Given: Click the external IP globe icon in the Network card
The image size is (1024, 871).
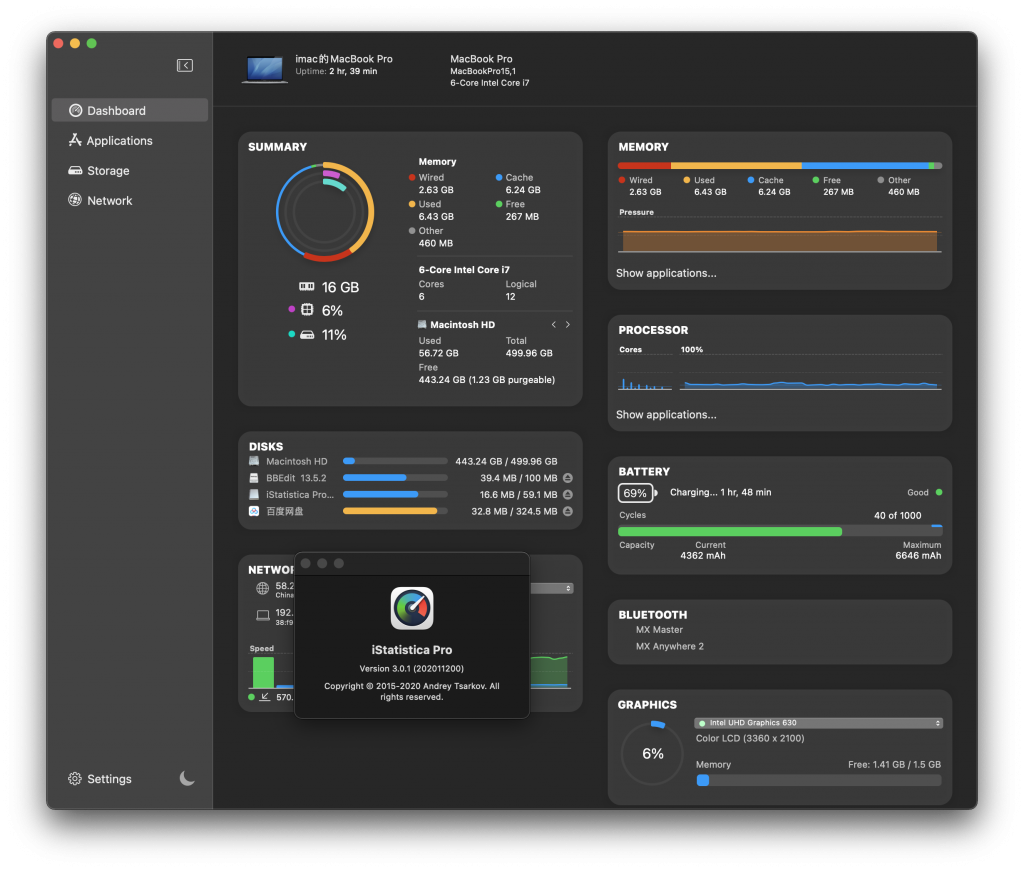Looking at the screenshot, I should pyautogui.click(x=263, y=588).
